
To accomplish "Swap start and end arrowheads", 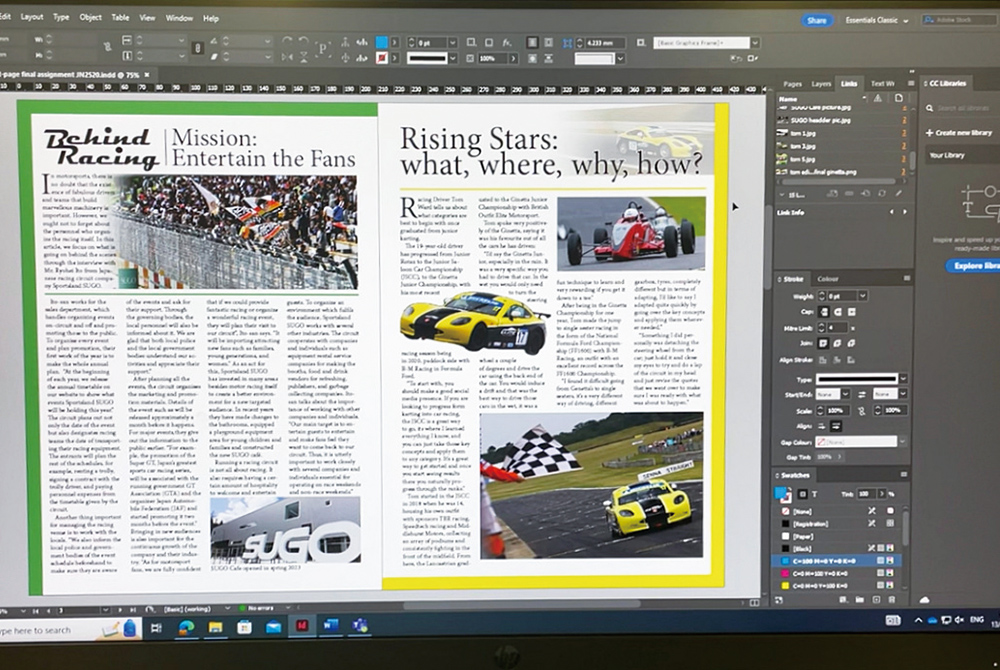I will (861, 395).
